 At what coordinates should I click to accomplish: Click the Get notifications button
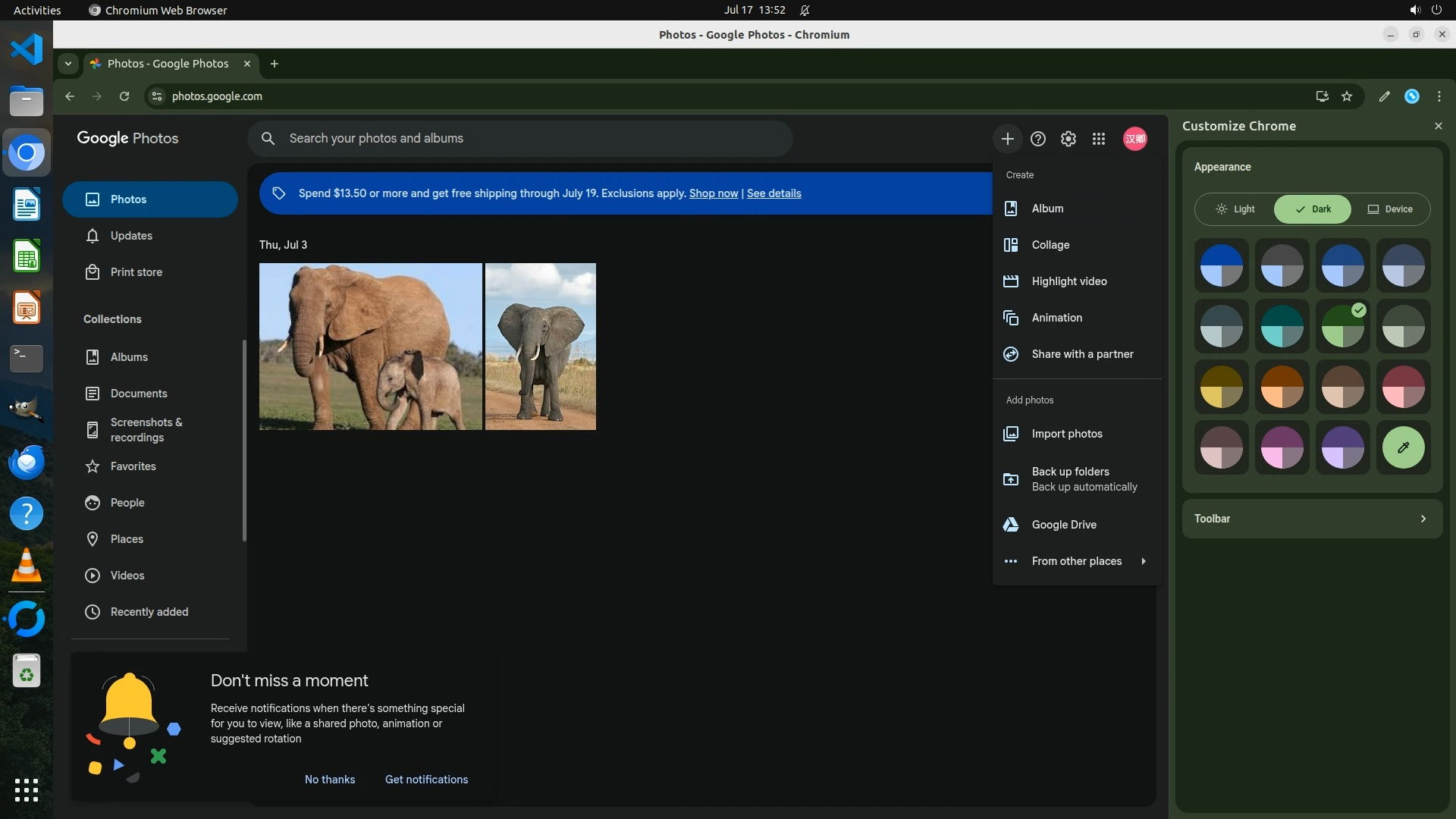(x=426, y=780)
